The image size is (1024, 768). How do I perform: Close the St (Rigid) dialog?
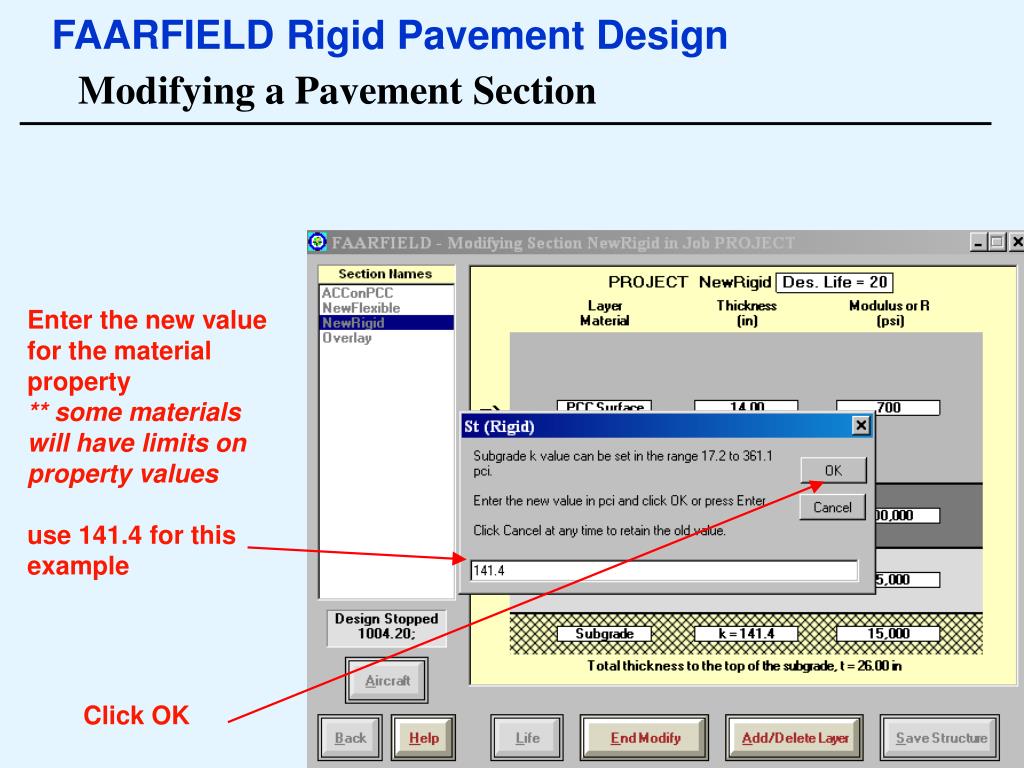[861, 426]
